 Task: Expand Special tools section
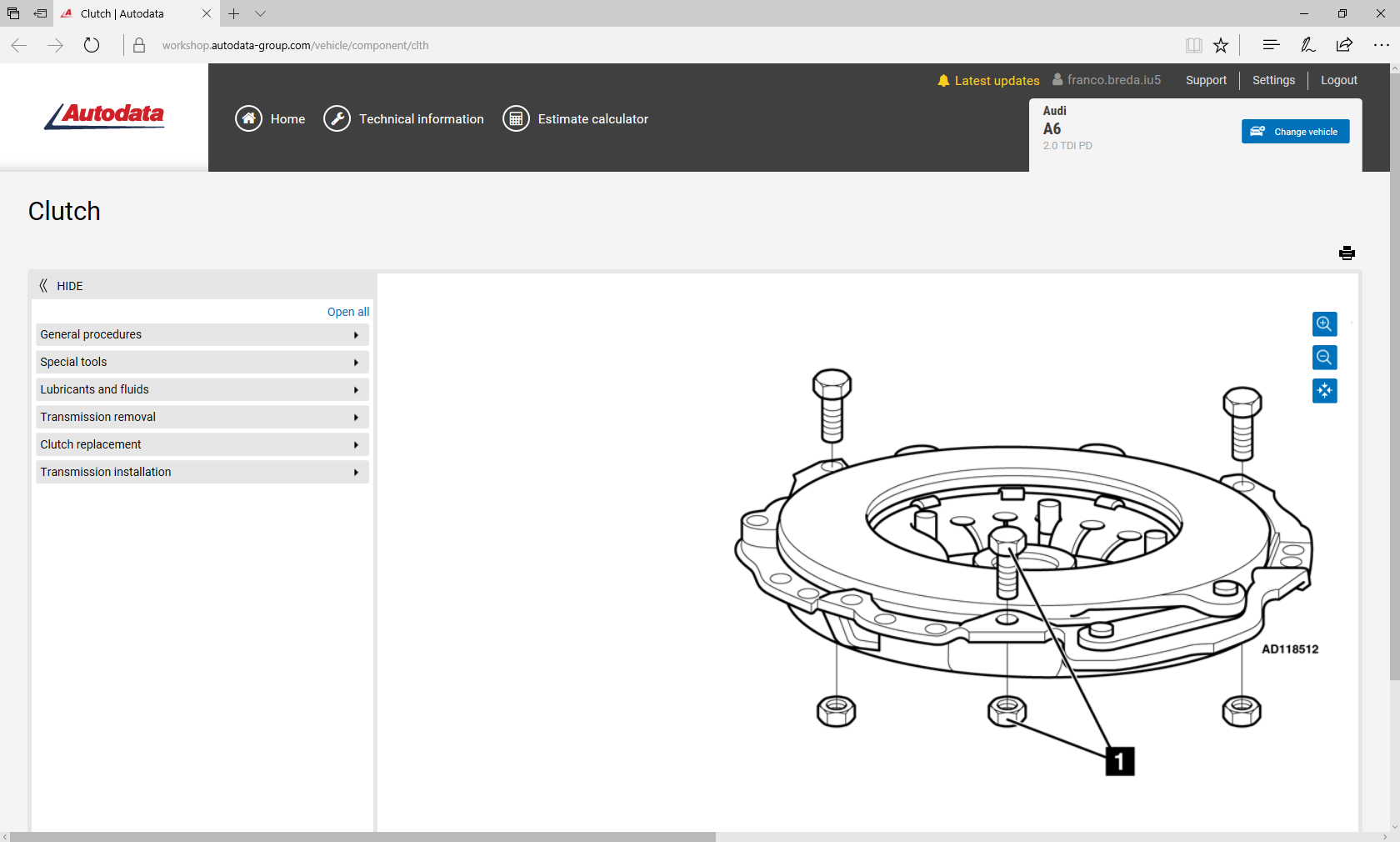[x=202, y=362]
